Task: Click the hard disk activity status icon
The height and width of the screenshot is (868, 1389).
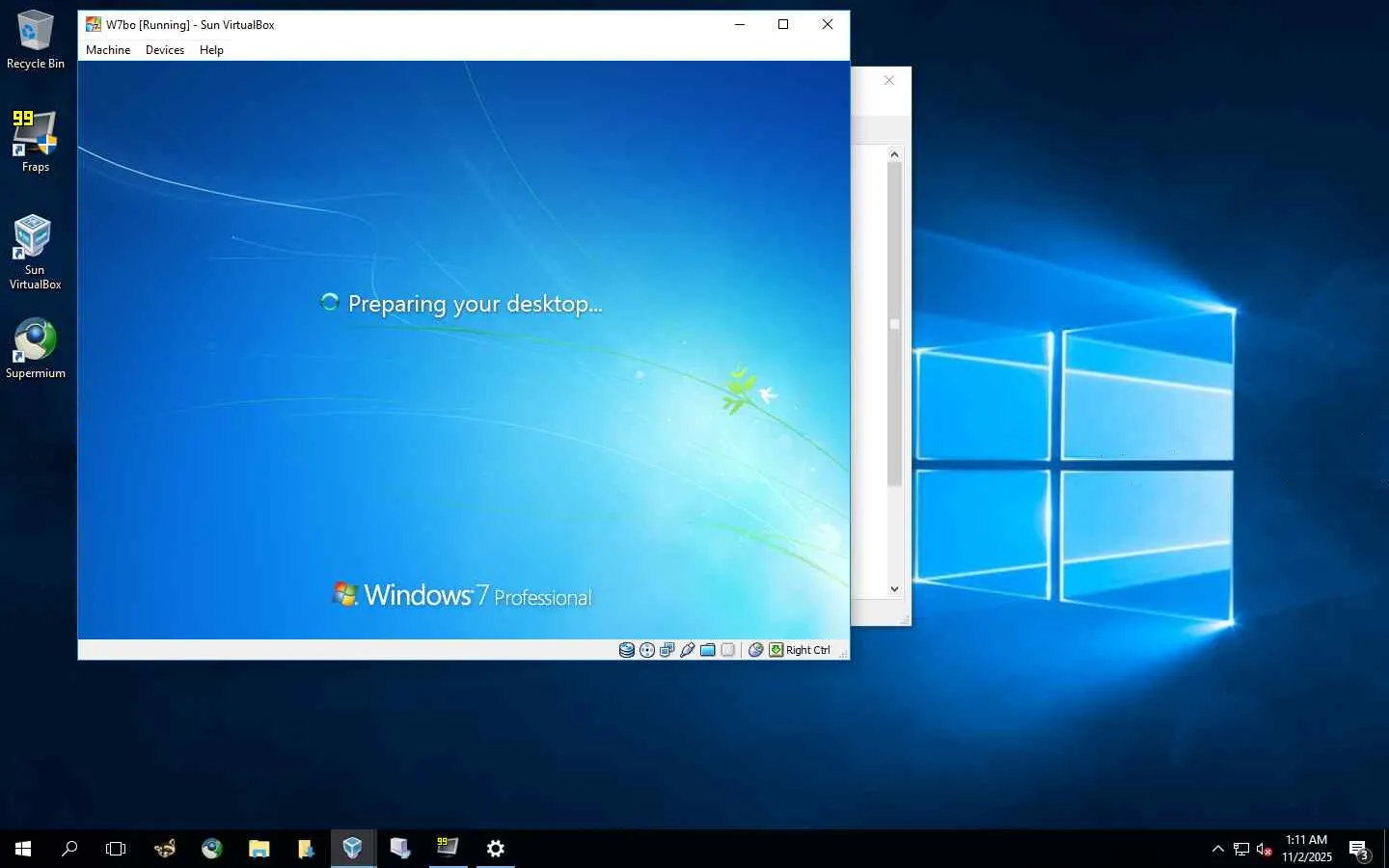Action: [627, 650]
